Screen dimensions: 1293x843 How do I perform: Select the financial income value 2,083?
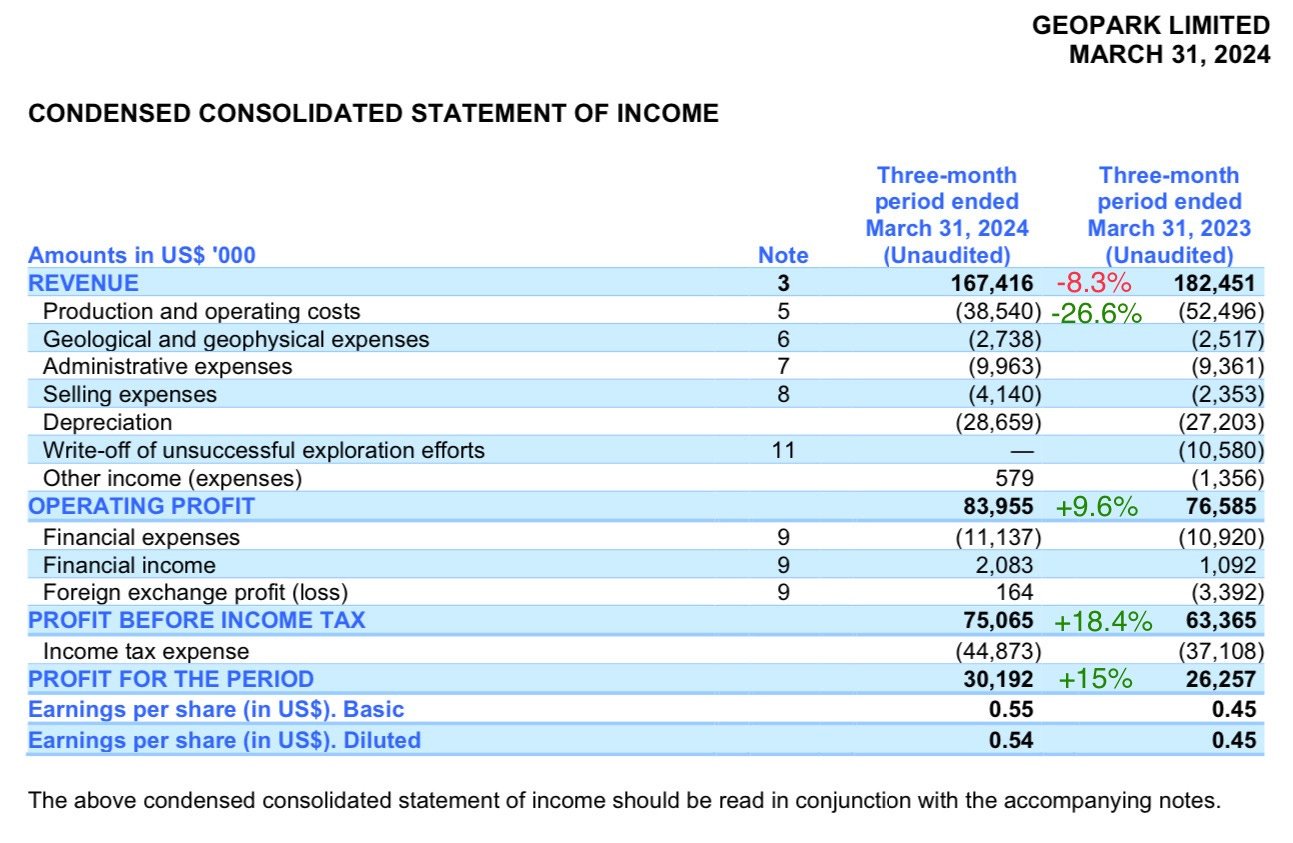[1004, 565]
